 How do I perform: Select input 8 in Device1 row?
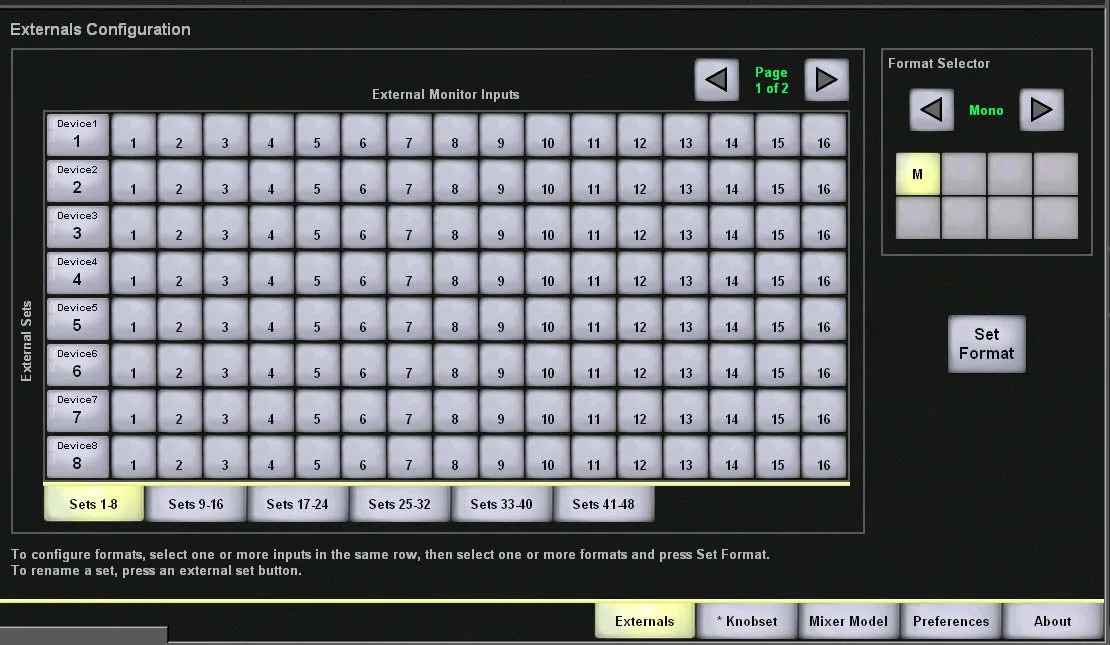[x=455, y=135]
